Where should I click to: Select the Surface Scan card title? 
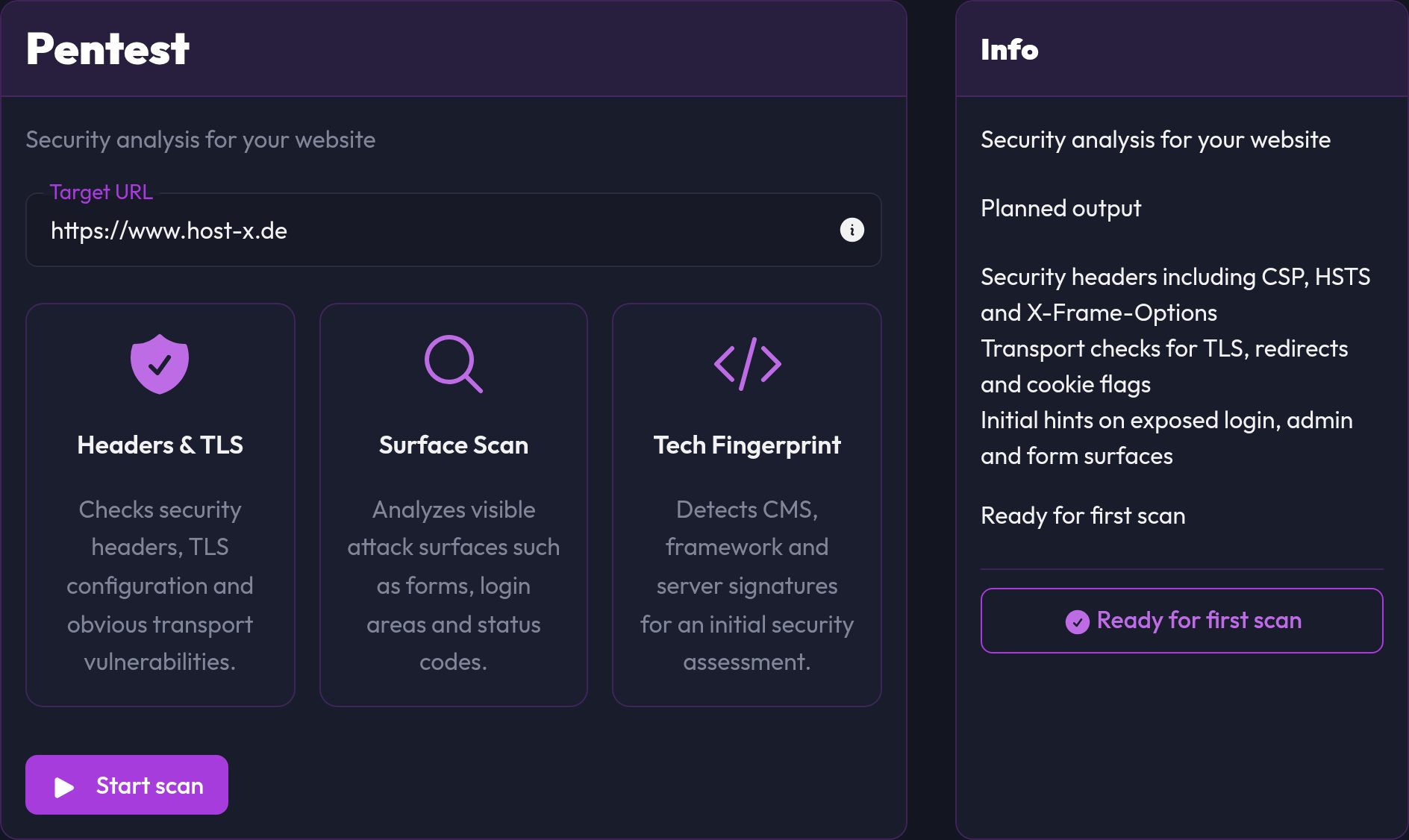[x=454, y=445]
